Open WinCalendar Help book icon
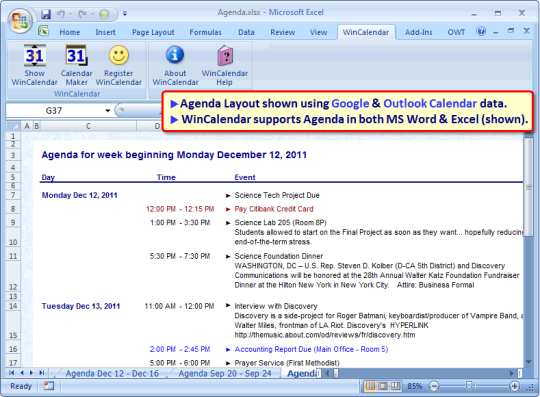Viewport: 540px width, 397px height. click(x=225, y=65)
